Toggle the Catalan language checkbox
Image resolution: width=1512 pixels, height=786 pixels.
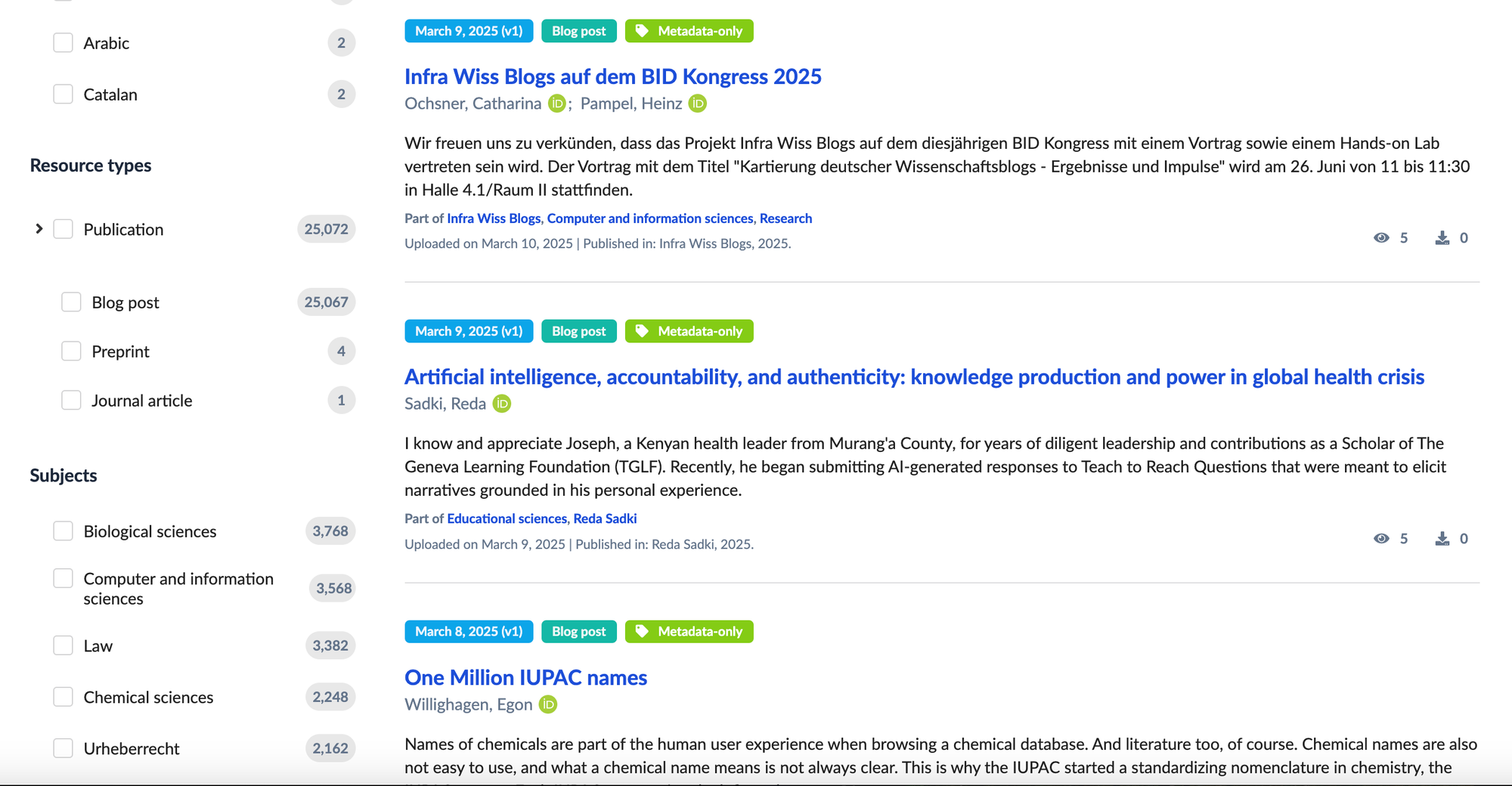point(64,94)
